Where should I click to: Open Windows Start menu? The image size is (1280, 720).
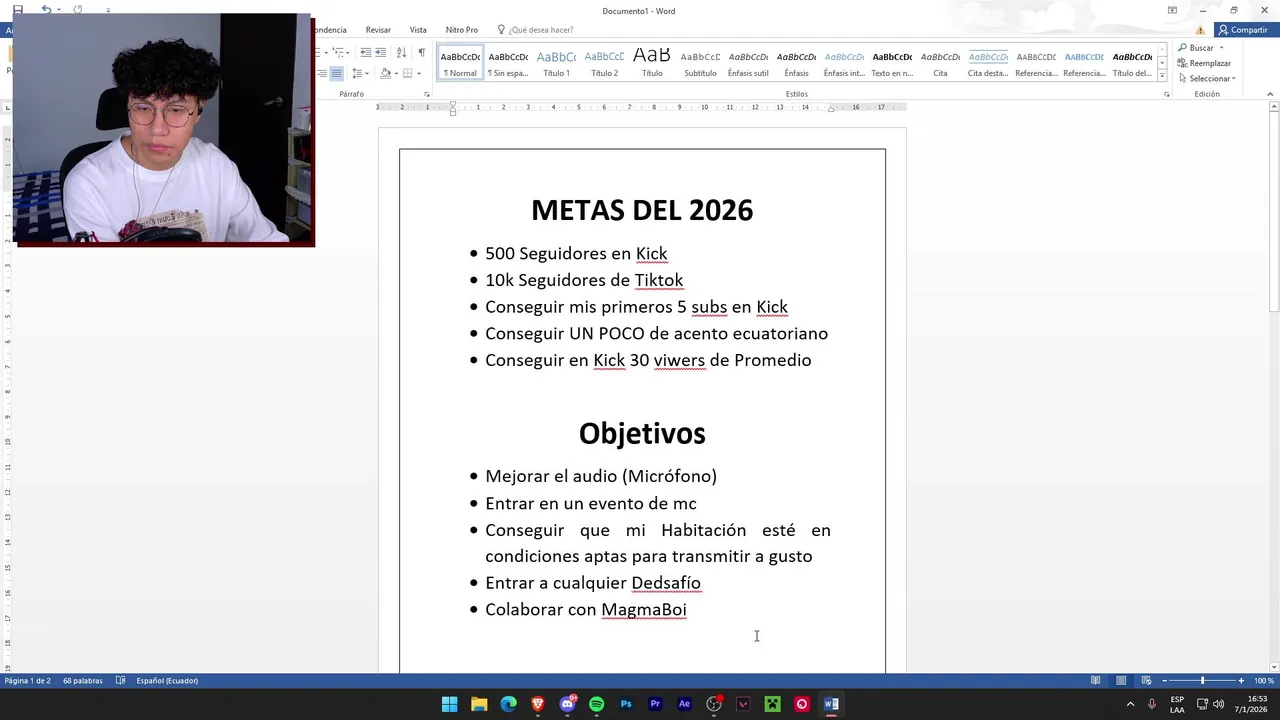[x=450, y=704]
